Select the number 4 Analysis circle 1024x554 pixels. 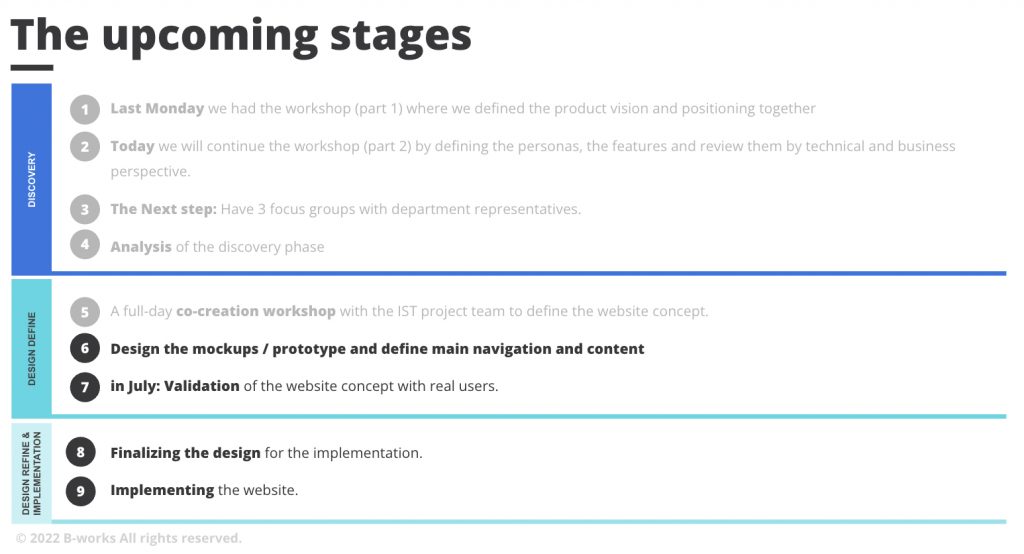tap(85, 244)
